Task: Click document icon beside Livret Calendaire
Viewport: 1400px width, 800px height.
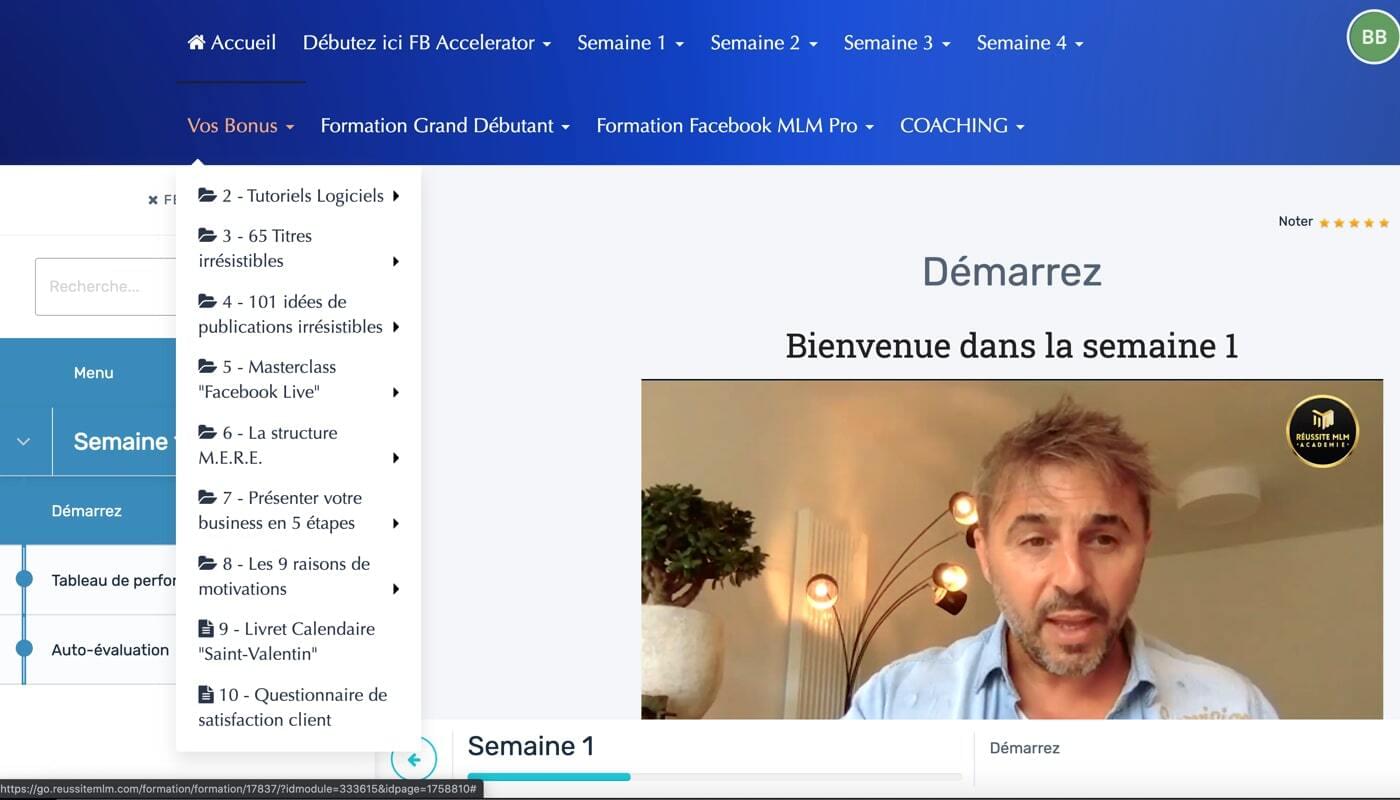Action: pos(205,629)
